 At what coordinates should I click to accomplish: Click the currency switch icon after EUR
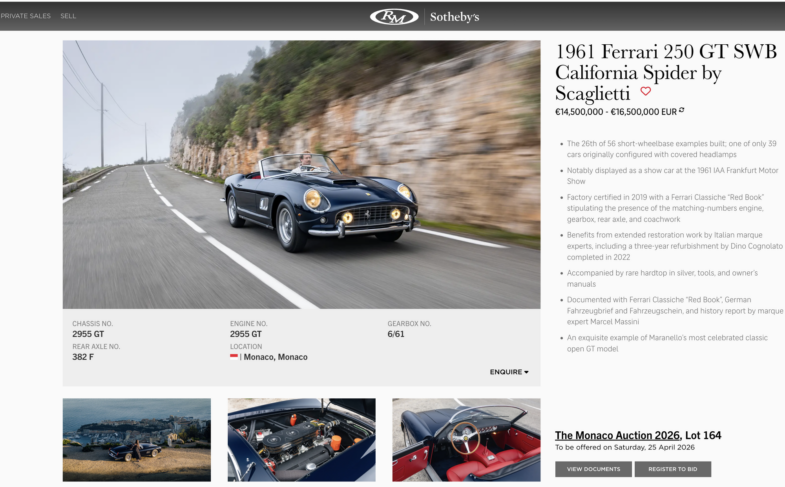coord(681,111)
